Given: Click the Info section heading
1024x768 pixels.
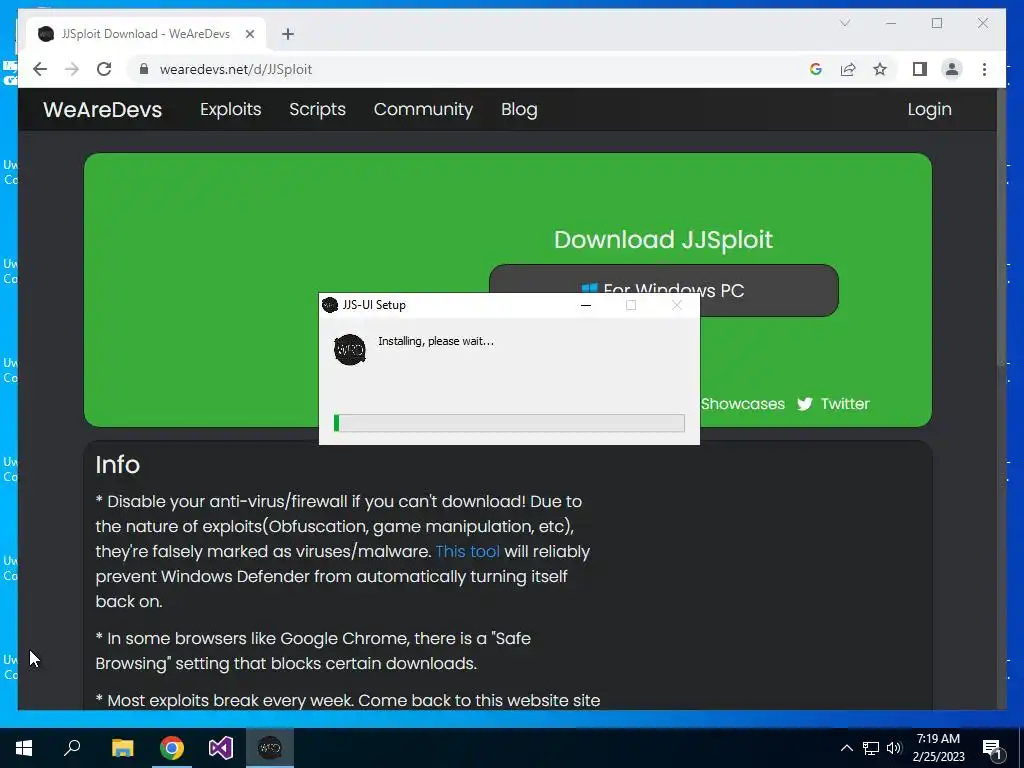Looking at the screenshot, I should click(x=118, y=464).
